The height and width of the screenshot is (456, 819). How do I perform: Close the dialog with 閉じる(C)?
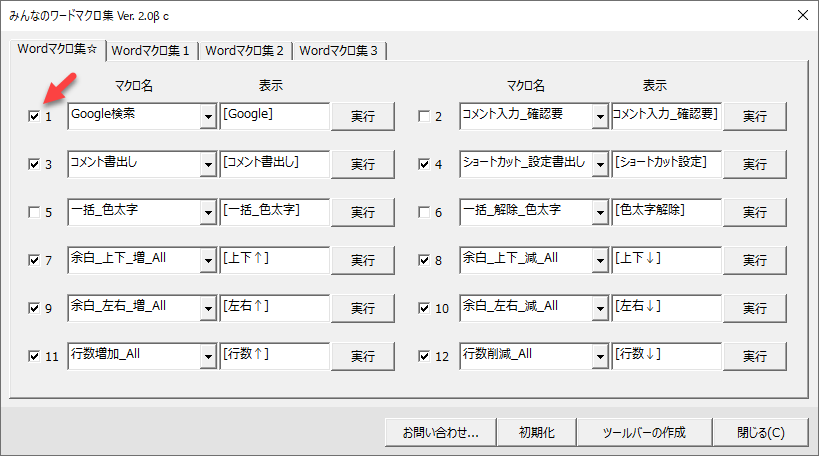click(x=760, y=433)
